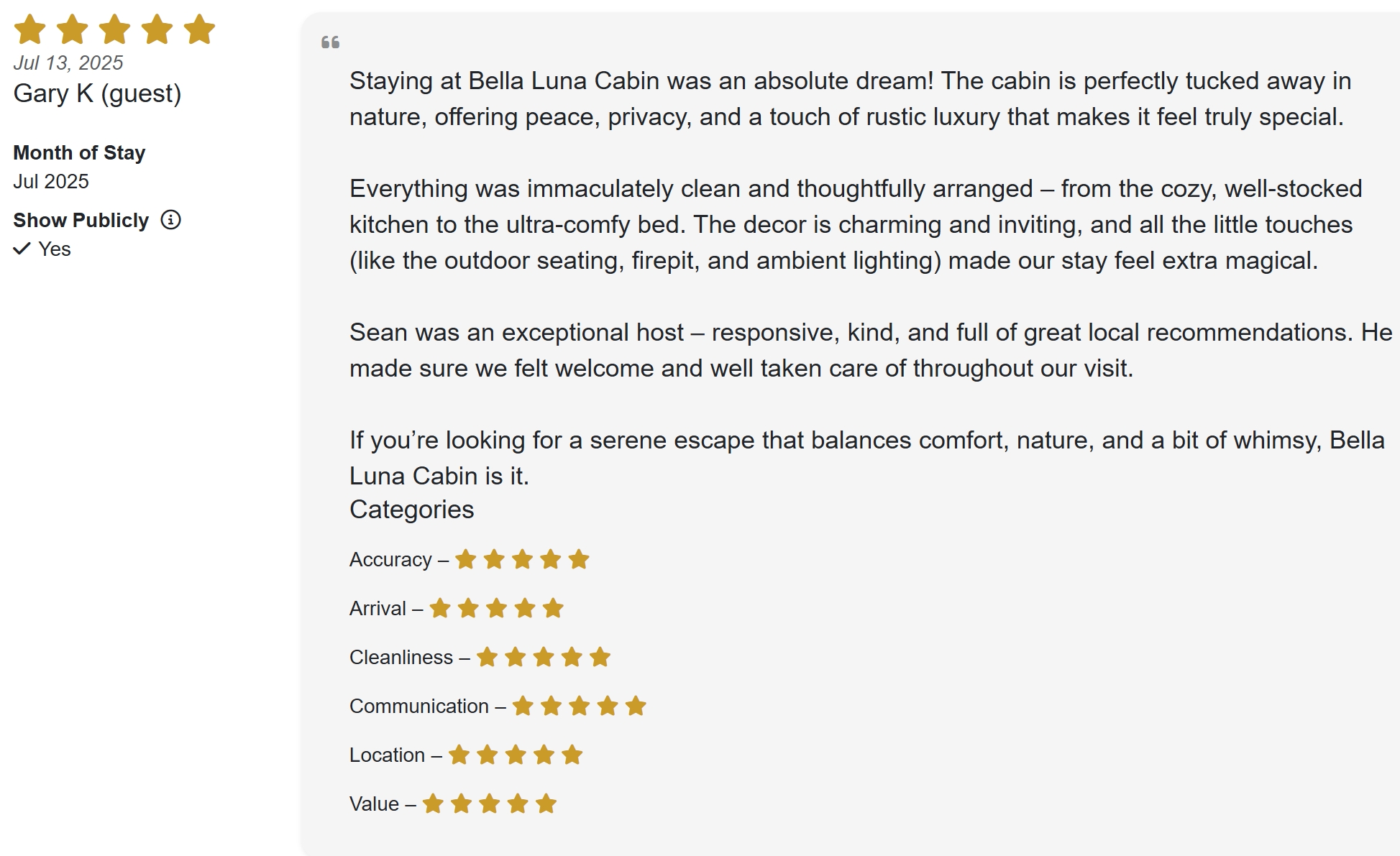
Task: Click the first Accuracy rating star
Action: [466, 559]
